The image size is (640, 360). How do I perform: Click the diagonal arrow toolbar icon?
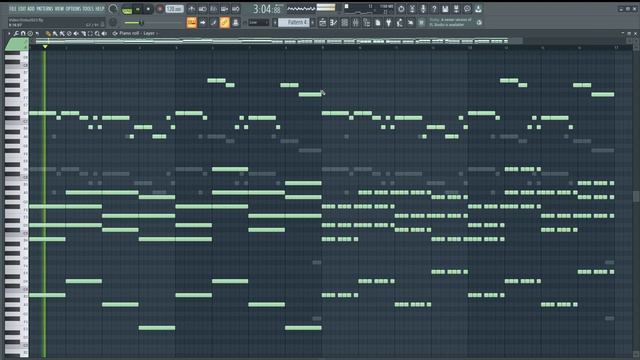coord(411,23)
